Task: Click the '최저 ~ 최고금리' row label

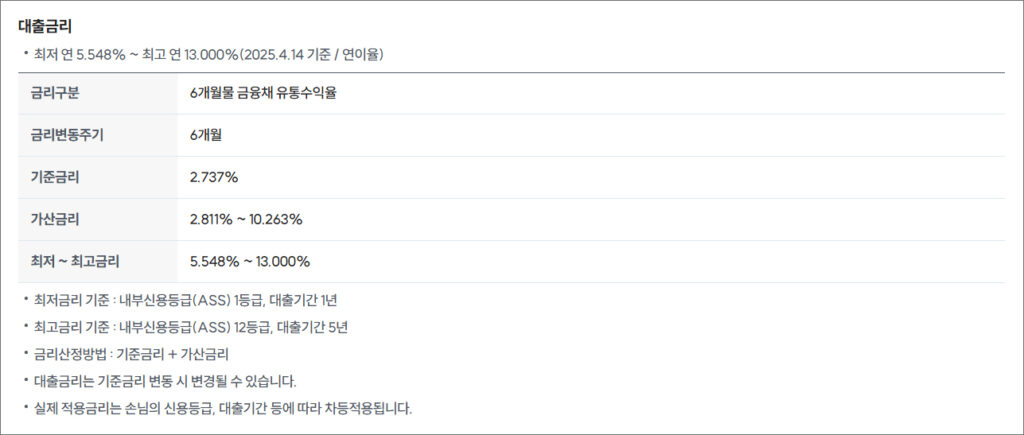Action: point(75,261)
